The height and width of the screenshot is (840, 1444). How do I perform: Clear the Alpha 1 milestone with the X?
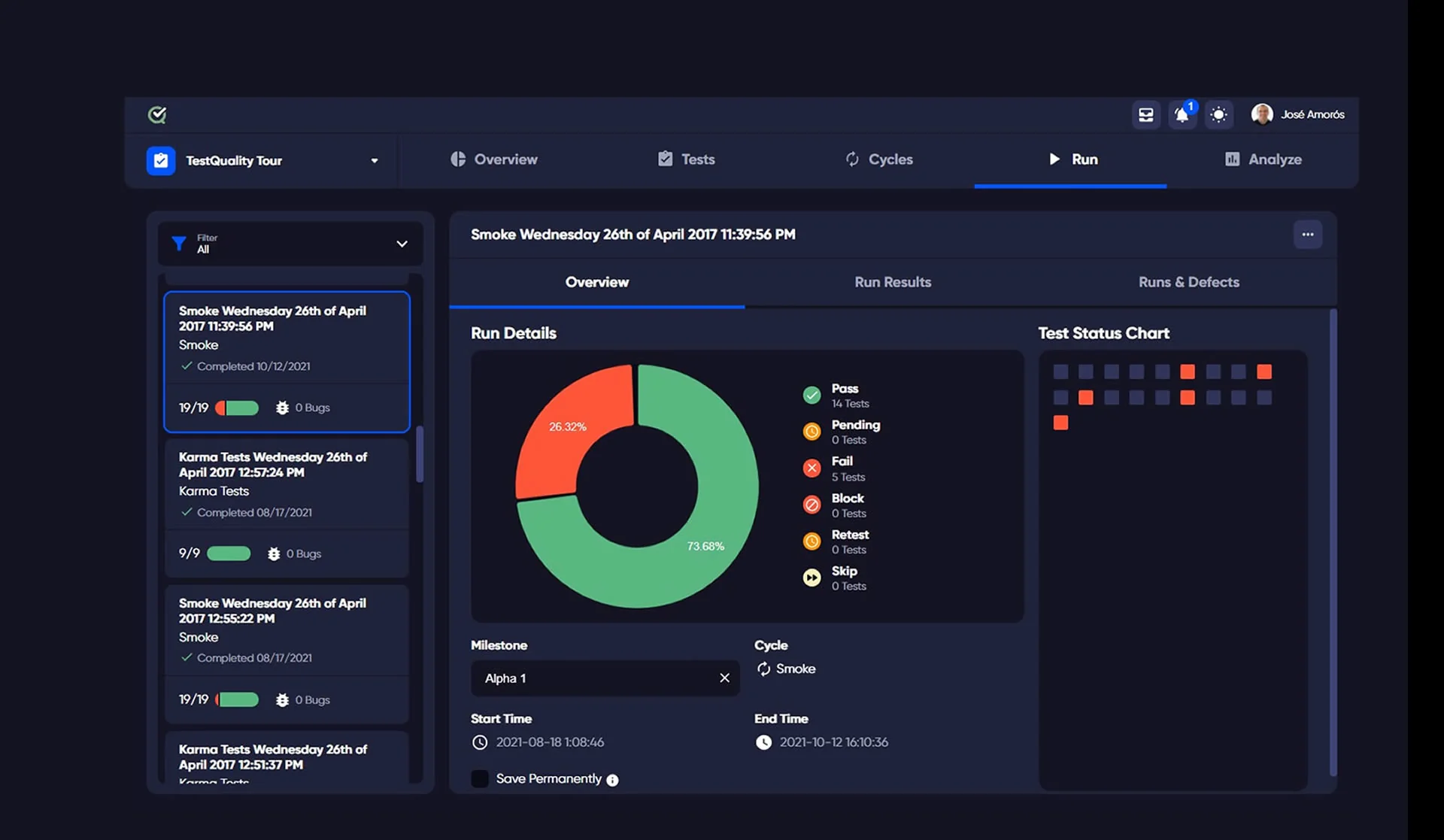tap(724, 678)
